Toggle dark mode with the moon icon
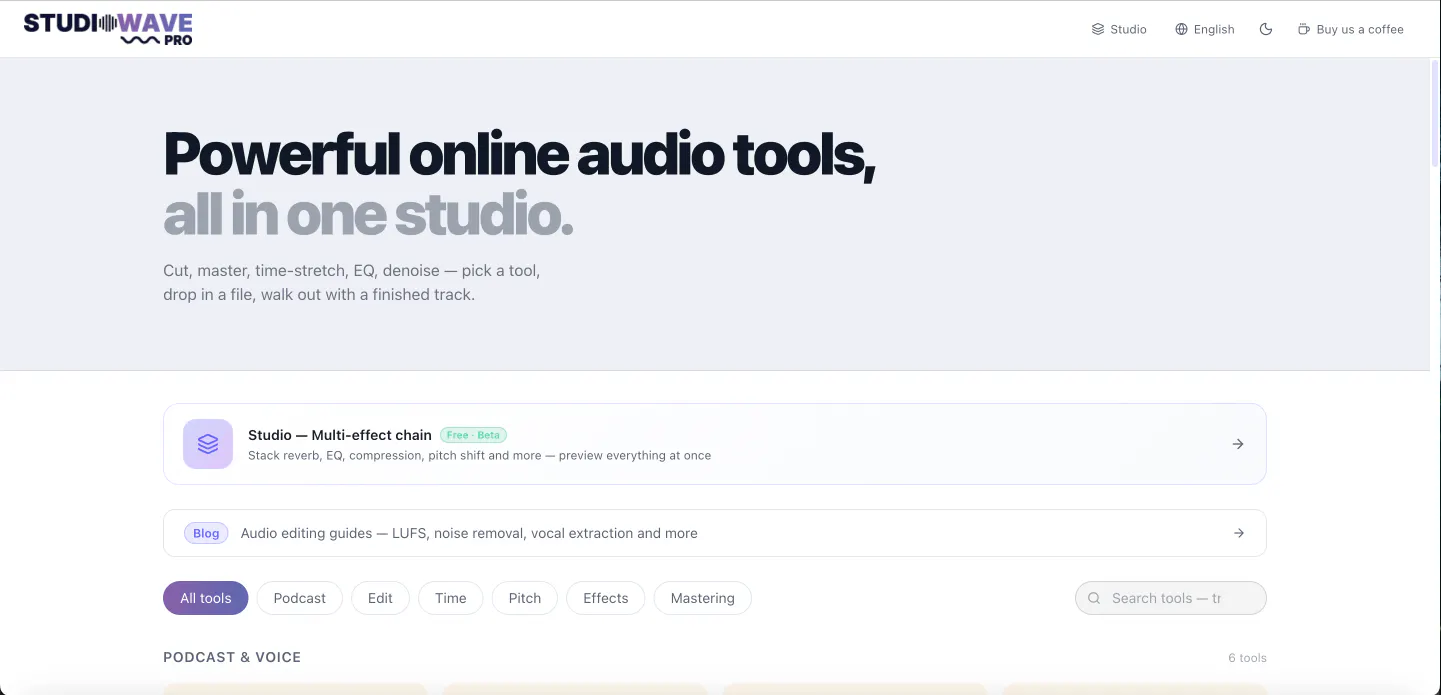Viewport: 1441px width, 695px height. [x=1266, y=30]
